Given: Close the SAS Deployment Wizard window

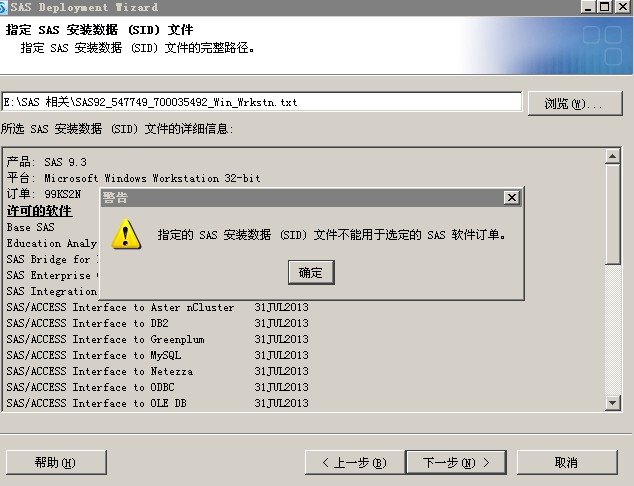Looking at the screenshot, I should [x=623, y=7].
